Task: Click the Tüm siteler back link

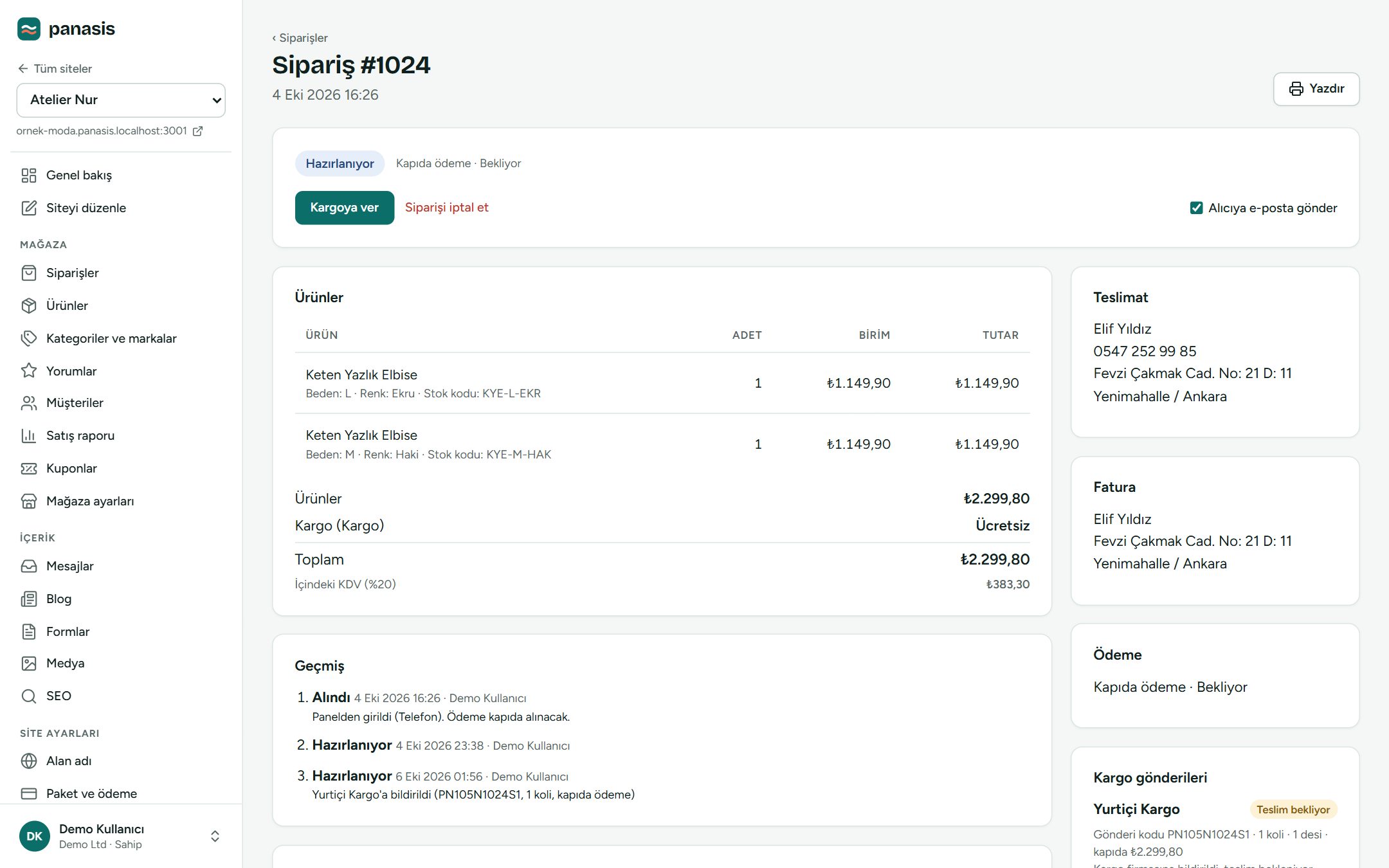Action: tap(55, 69)
